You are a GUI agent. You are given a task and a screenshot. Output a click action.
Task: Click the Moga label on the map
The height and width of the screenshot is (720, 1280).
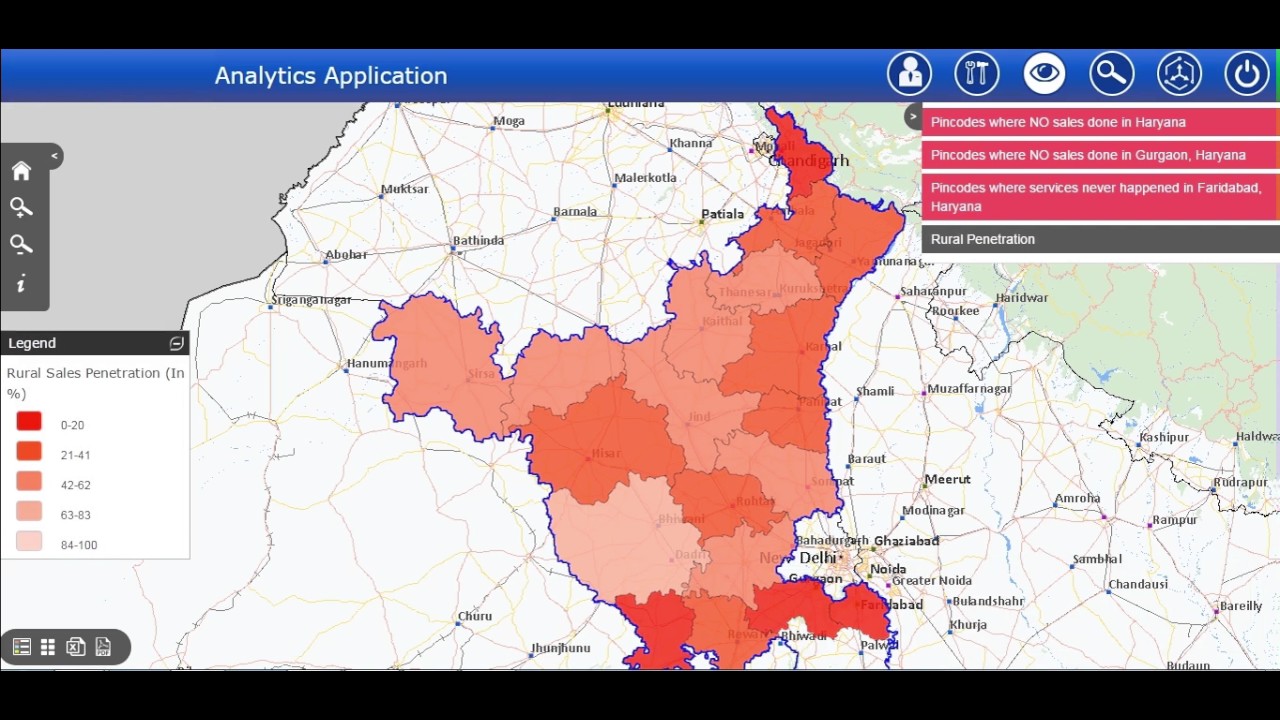point(509,121)
